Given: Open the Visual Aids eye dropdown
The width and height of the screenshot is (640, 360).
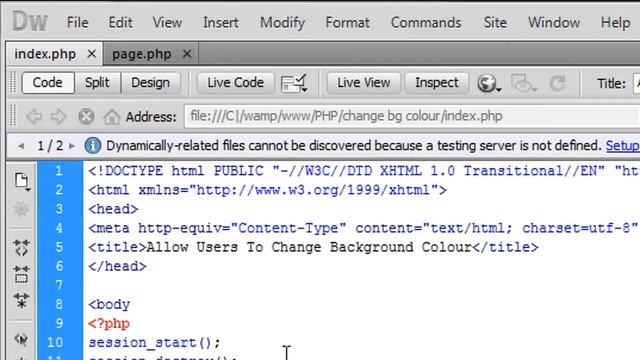Looking at the screenshot, I should tap(523, 83).
